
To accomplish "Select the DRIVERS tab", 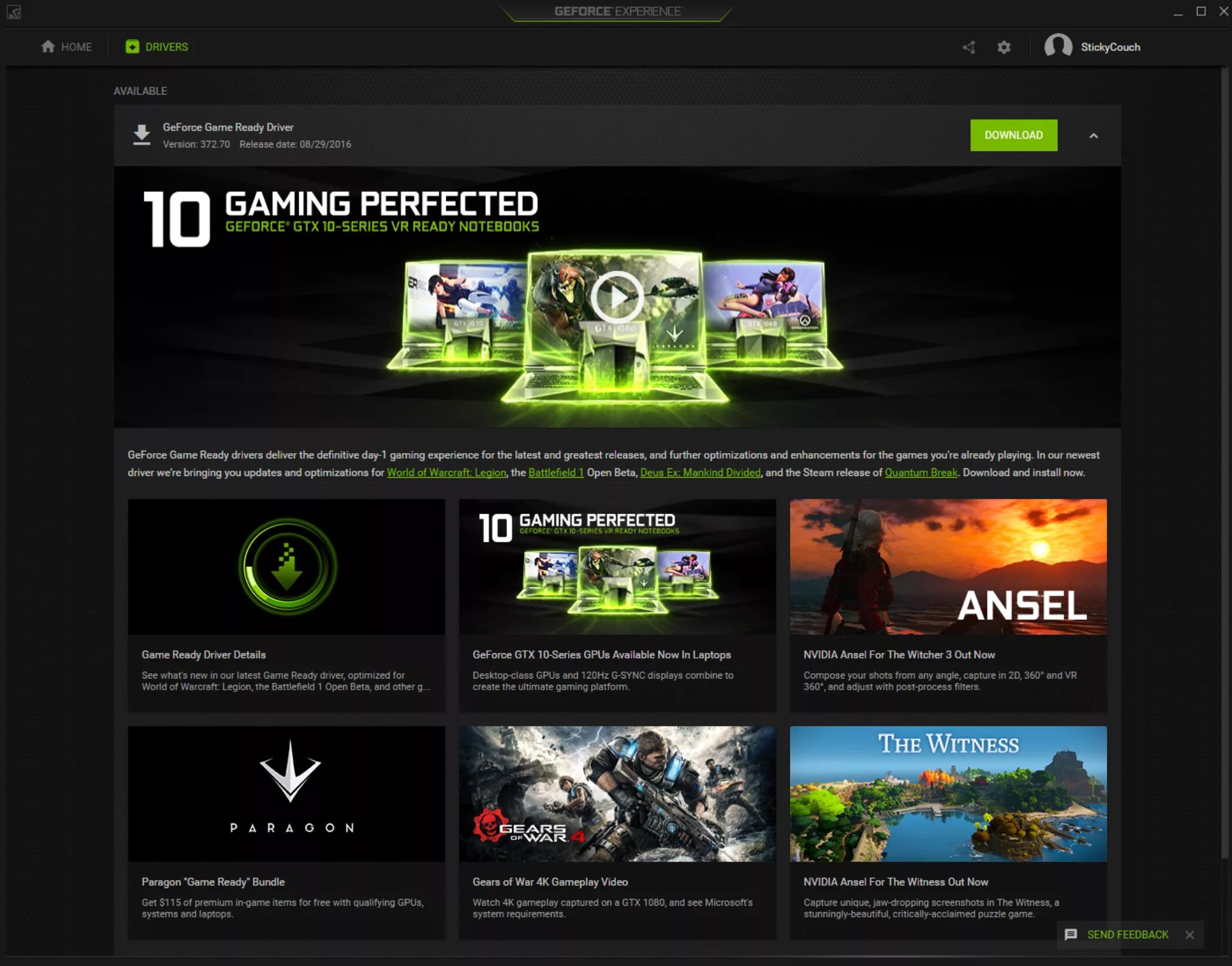I will tap(155, 46).
